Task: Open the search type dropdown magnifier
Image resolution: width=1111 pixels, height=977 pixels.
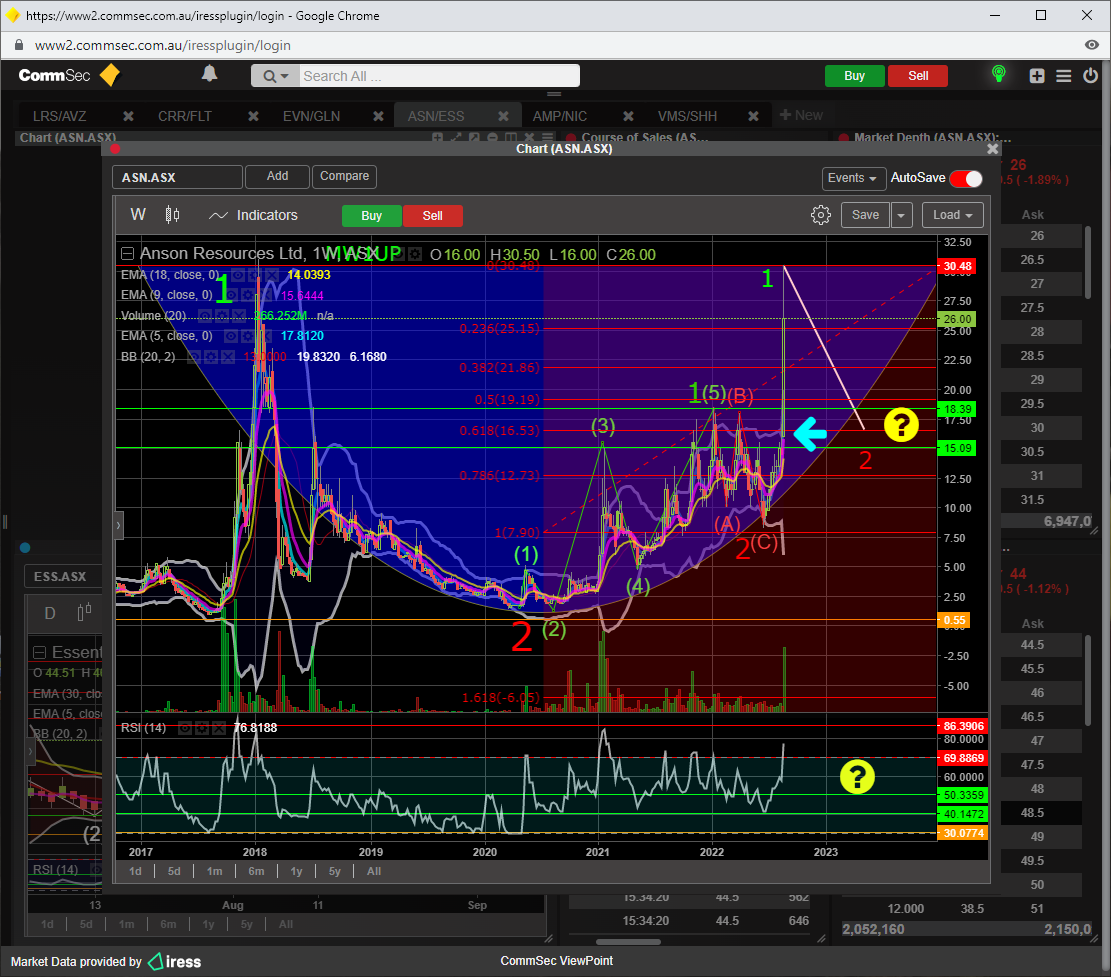Action: pyautogui.click(x=275, y=76)
